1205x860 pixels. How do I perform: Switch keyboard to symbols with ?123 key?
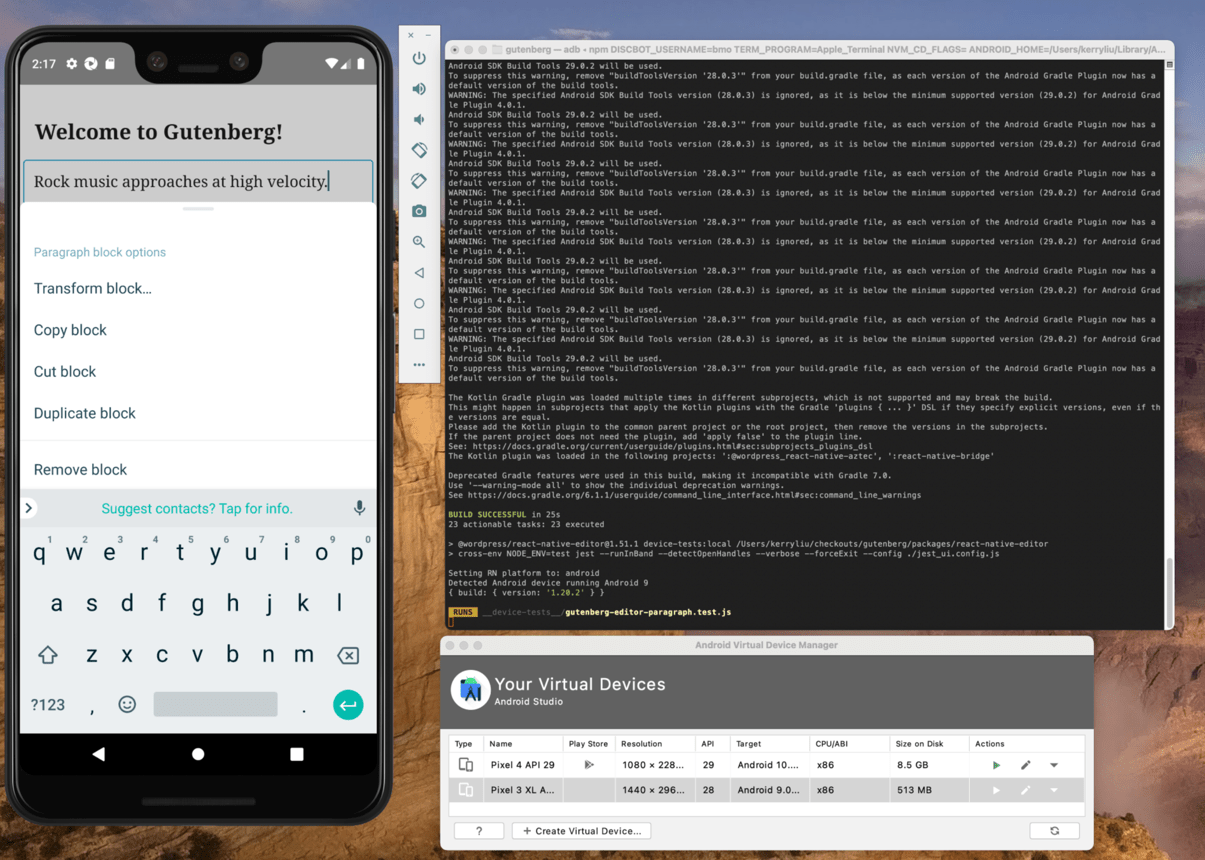coord(47,705)
